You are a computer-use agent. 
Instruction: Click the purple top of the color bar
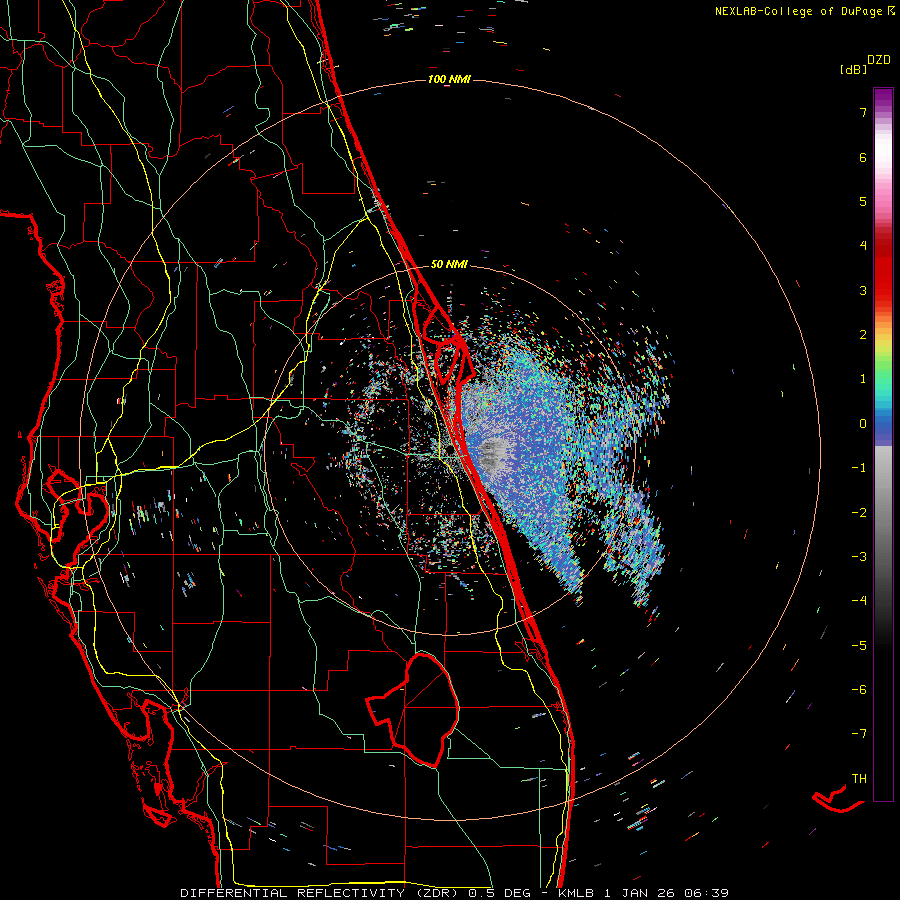click(883, 98)
